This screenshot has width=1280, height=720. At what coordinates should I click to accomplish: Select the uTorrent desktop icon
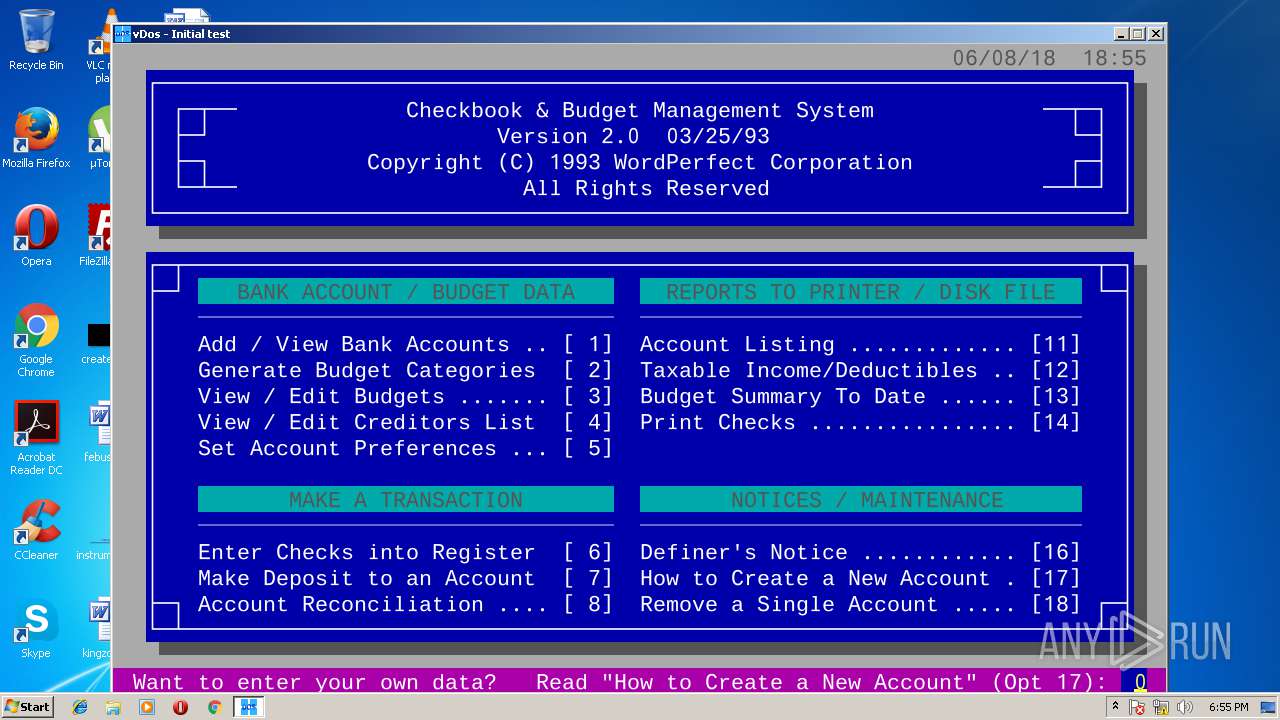(100, 138)
